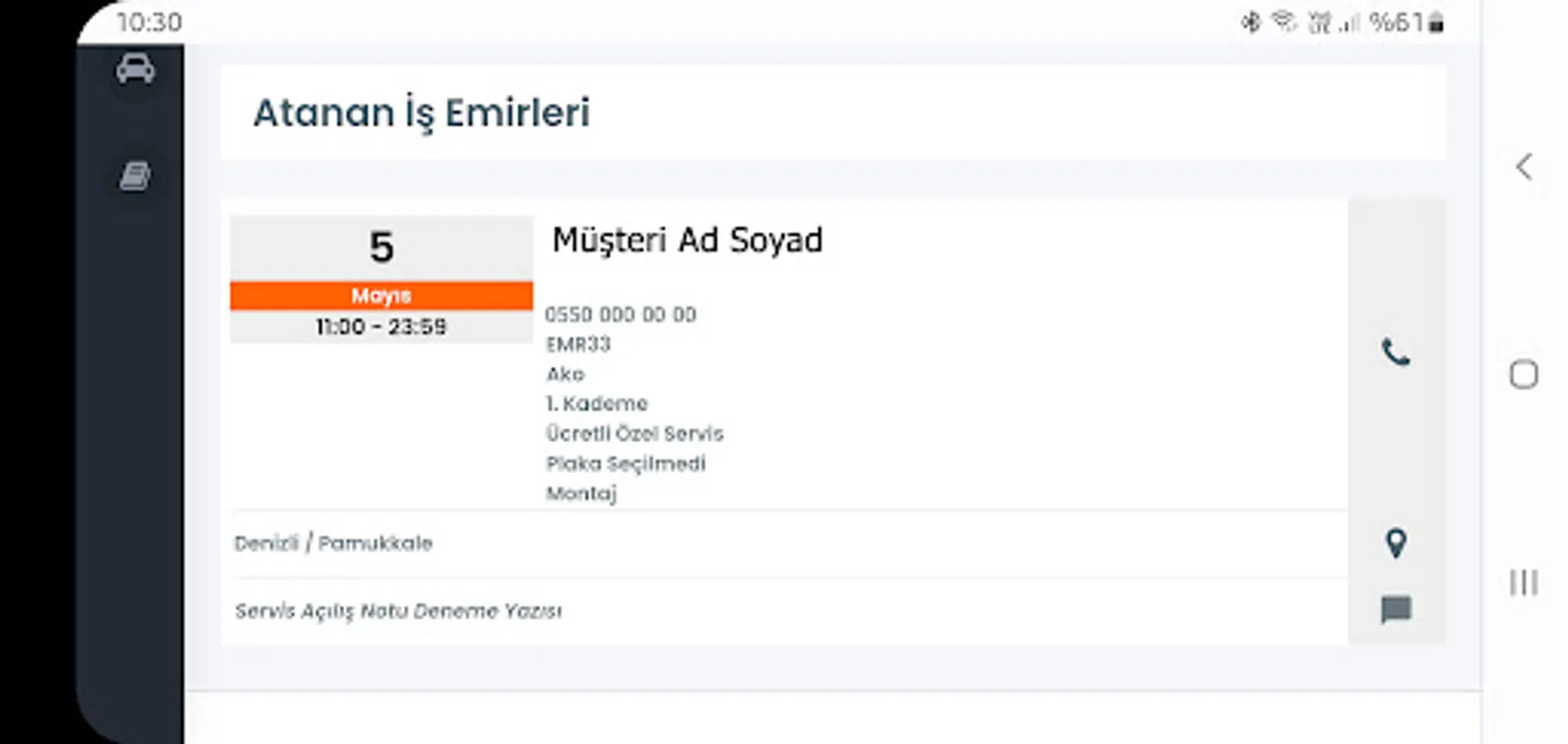Tap the Wi-Fi status icon

click(1284, 22)
